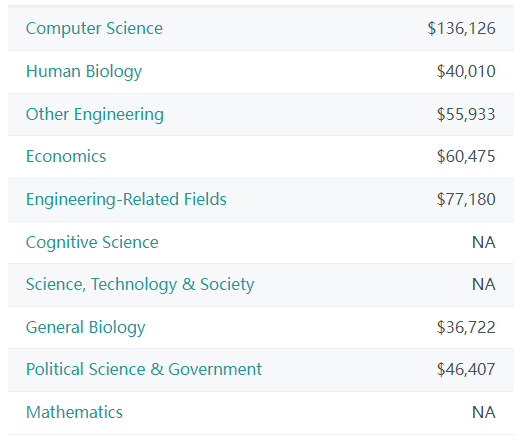The width and height of the screenshot is (522, 443).
Task: Click the $60,475 Economics salary
Action: click(466, 156)
